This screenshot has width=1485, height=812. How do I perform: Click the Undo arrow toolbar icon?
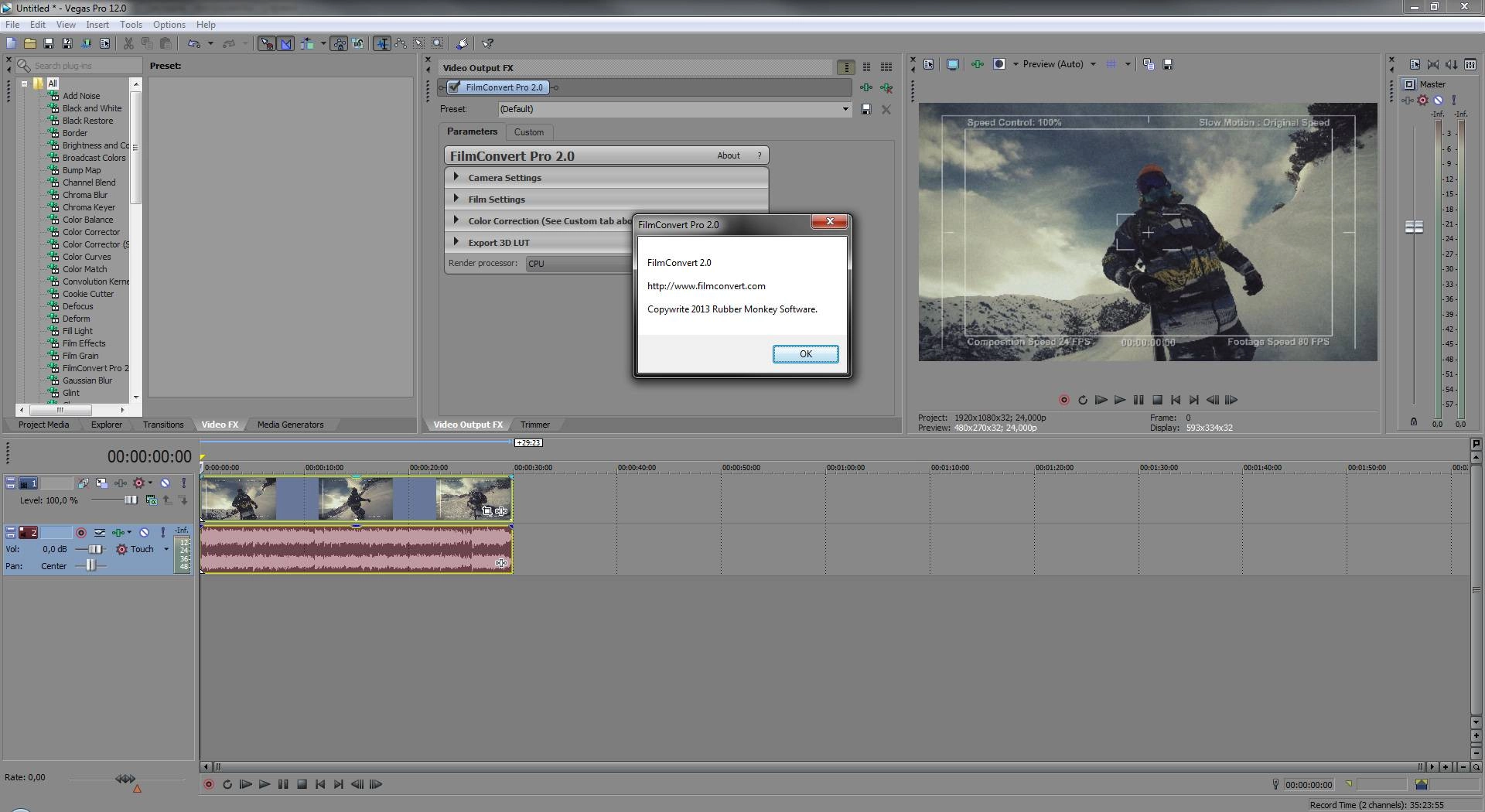194,43
